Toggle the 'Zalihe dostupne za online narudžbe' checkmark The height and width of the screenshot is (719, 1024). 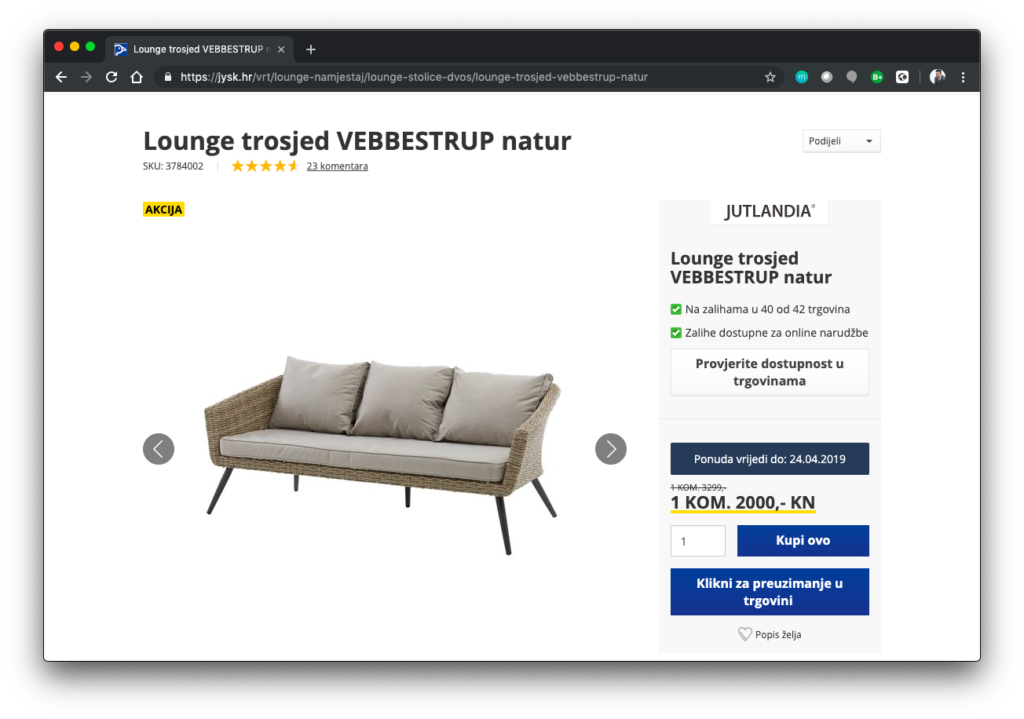pos(676,333)
